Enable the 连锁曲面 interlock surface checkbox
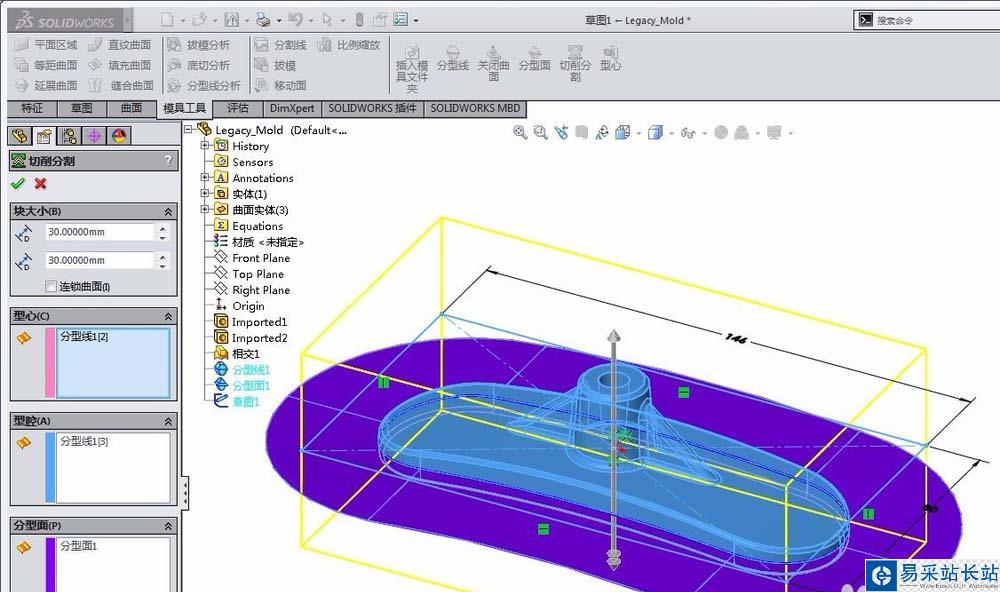Viewport: 1000px width, 592px height. 51,286
